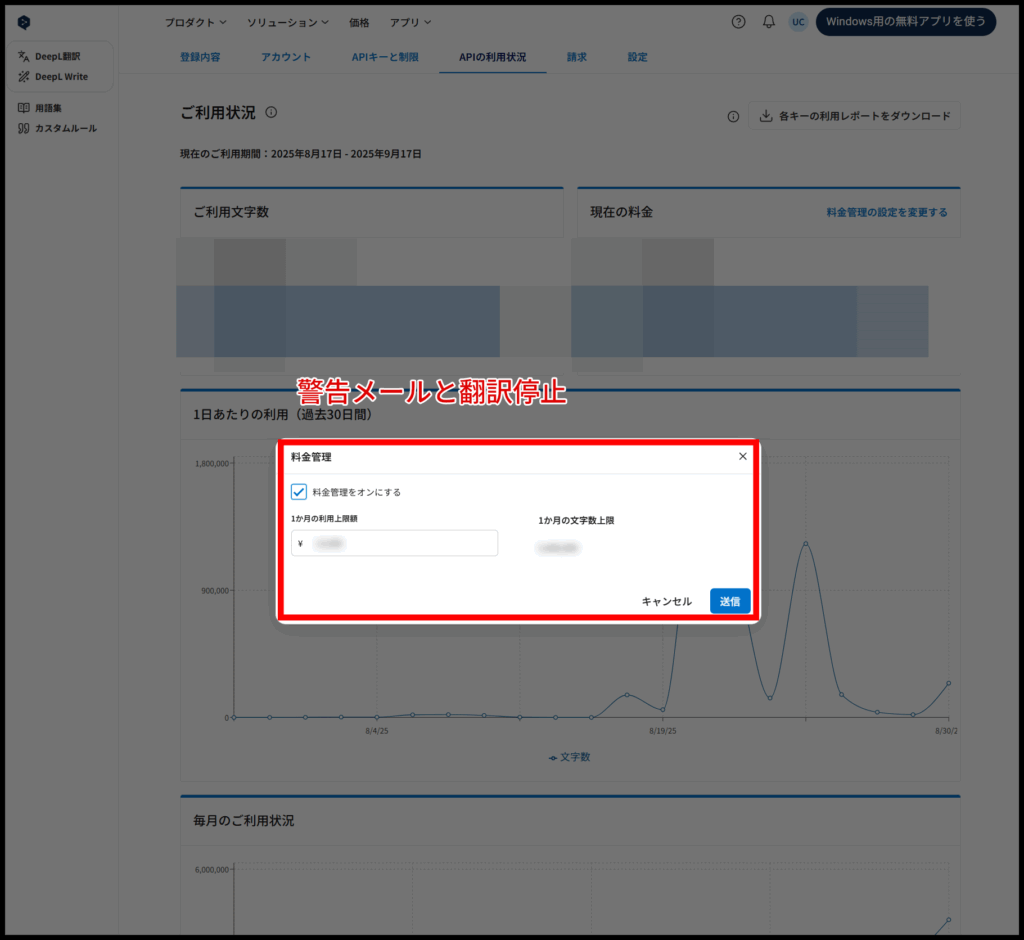Viewport: 1024px width, 940px height.
Task: Switch to the 設定 tab
Action: pos(637,57)
